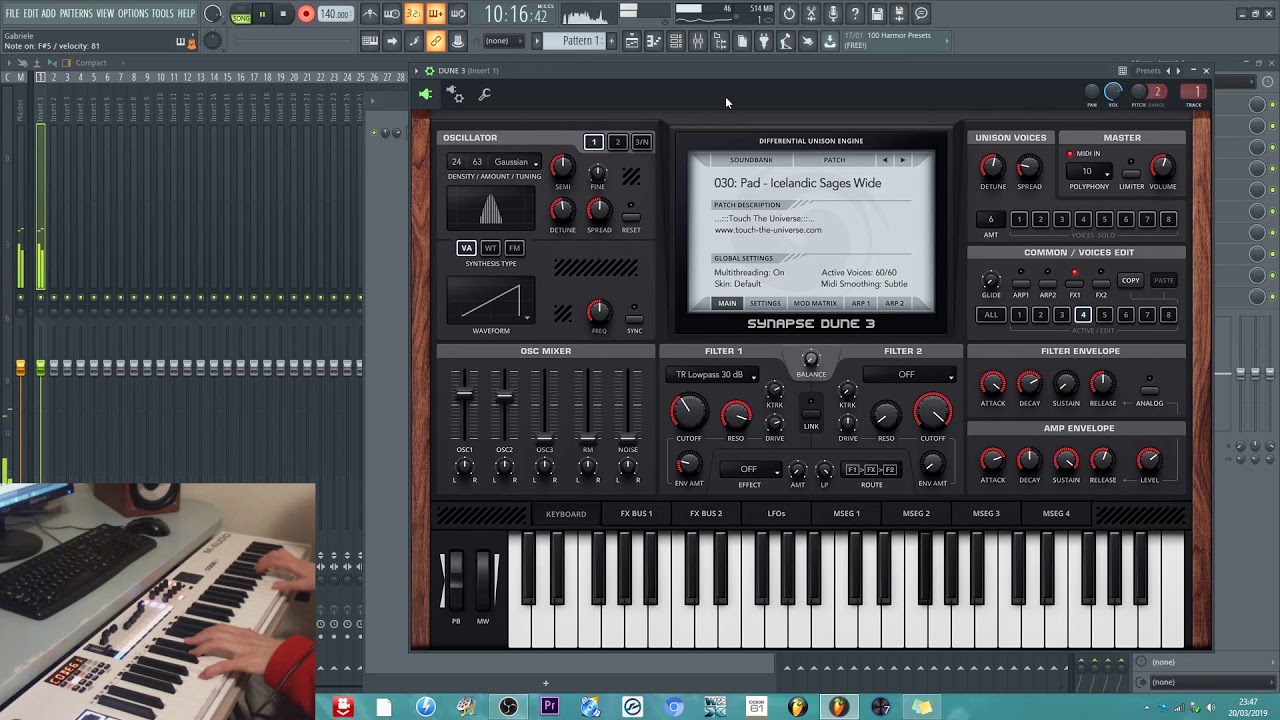Click the wrench icon in DUNE 3 wrapper
The height and width of the screenshot is (720, 1280).
(x=484, y=94)
